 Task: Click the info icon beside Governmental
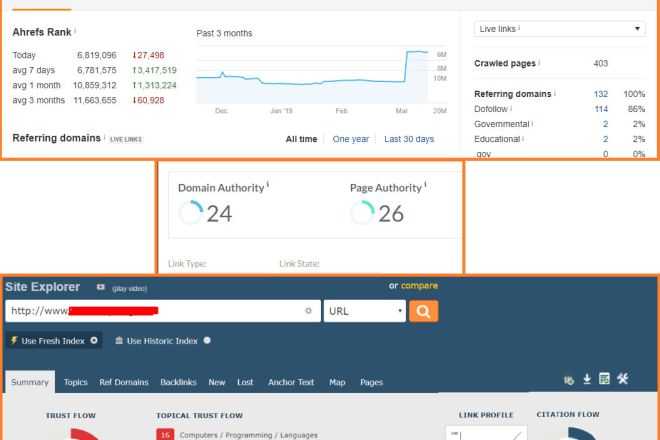coord(532,124)
